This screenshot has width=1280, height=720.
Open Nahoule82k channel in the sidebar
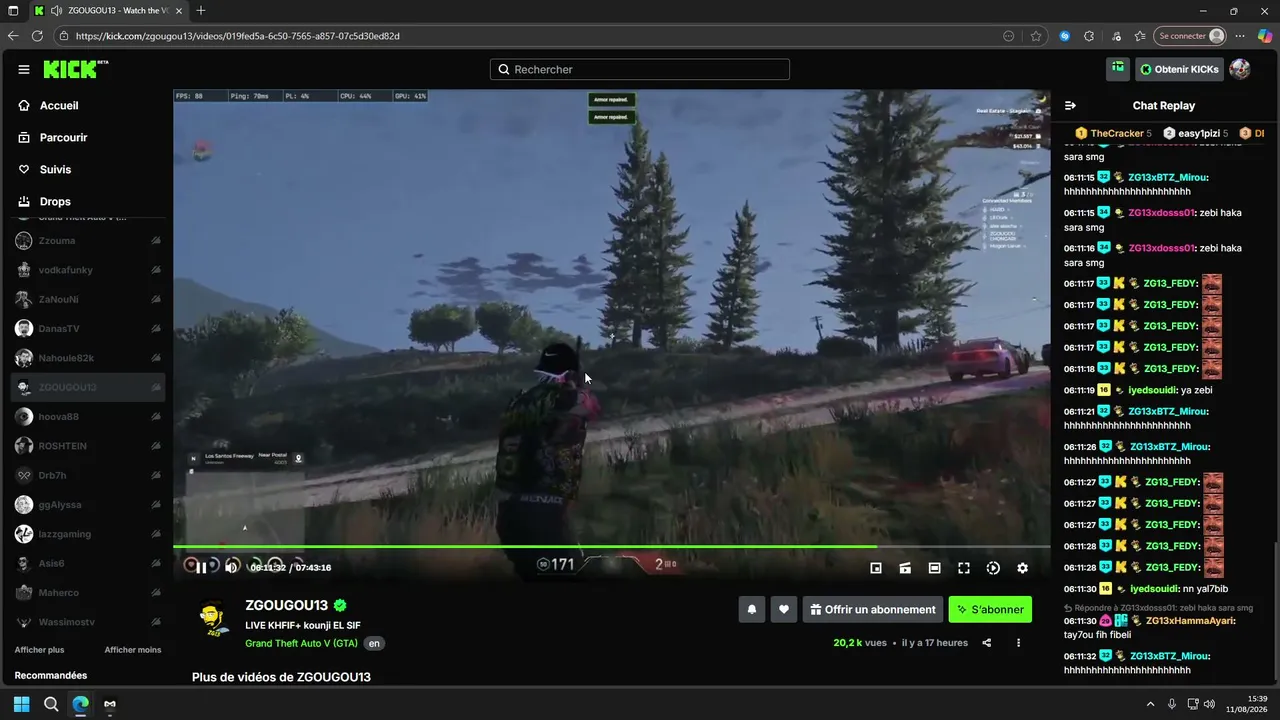[88, 358]
